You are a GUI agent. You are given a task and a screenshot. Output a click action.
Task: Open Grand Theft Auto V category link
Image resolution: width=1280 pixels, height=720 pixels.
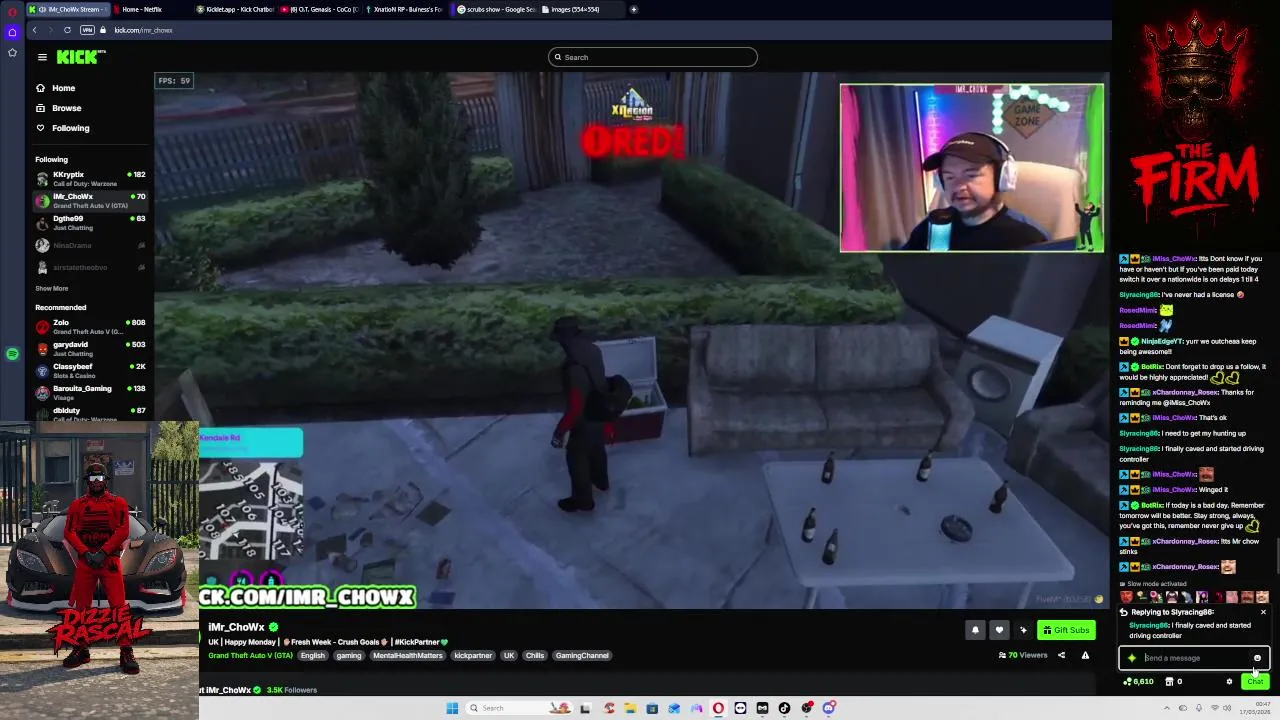[x=250, y=655]
